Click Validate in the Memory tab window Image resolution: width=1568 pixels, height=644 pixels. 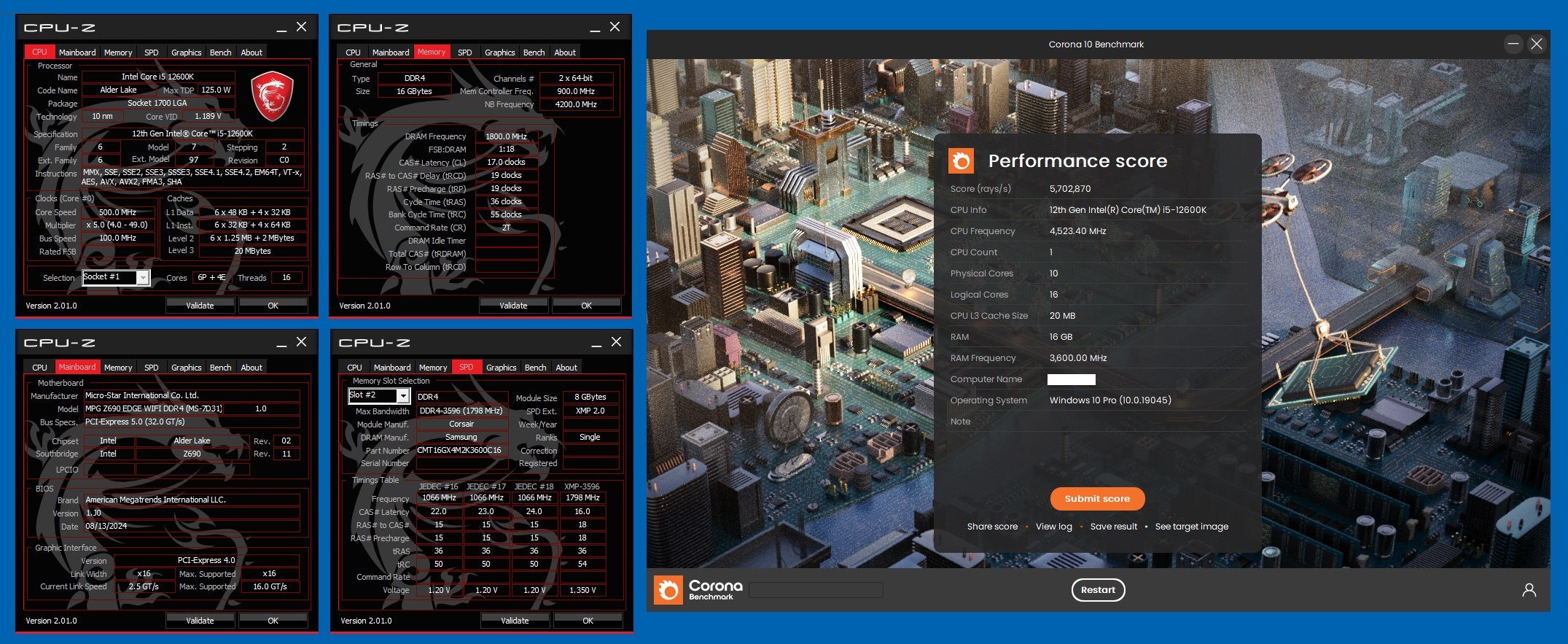513,306
